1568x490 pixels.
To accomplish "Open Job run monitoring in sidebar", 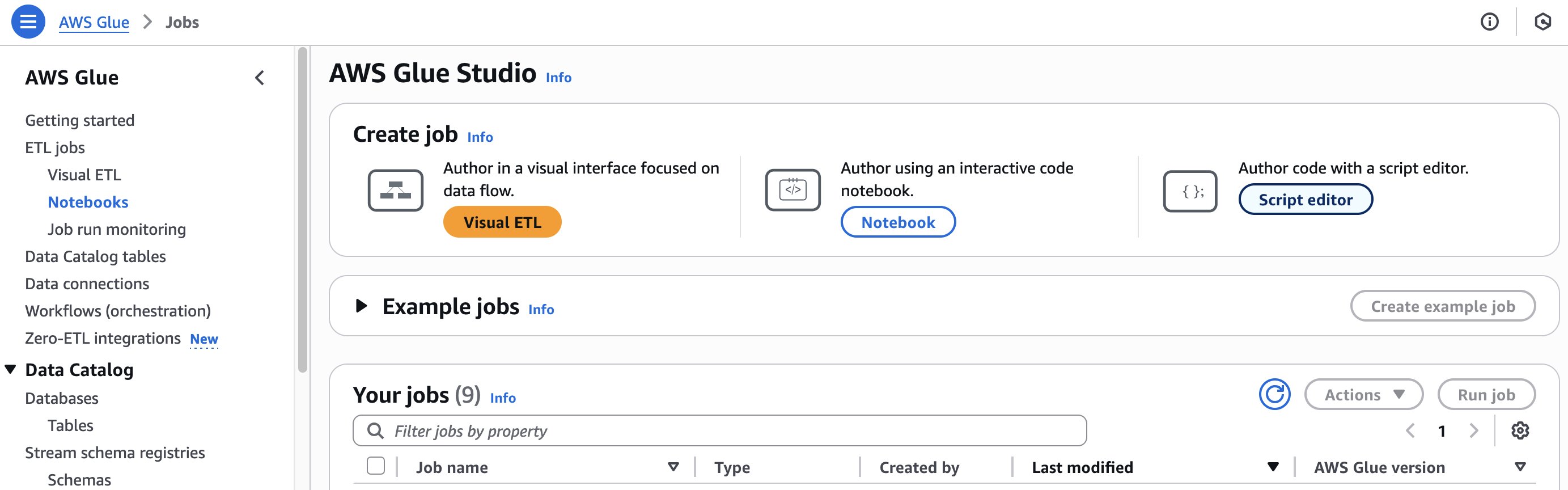I will [x=117, y=230].
